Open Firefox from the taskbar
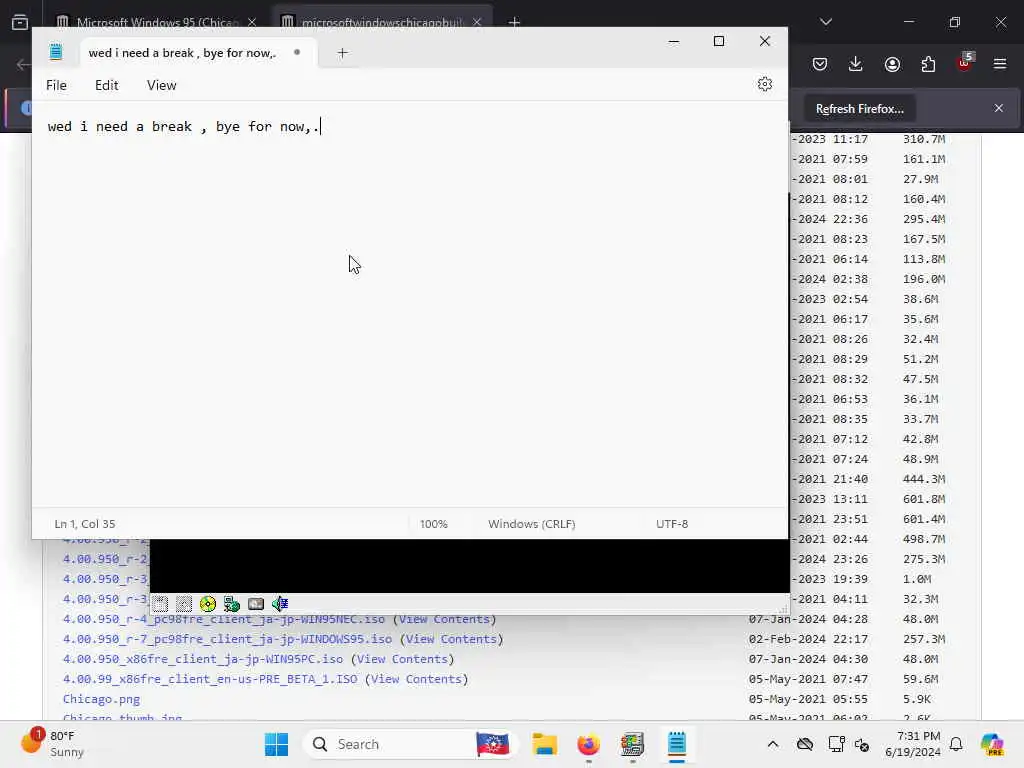Image resolution: width=1024 pixels, height=768 pixels. pyautogui.click(x=588, y=744)
